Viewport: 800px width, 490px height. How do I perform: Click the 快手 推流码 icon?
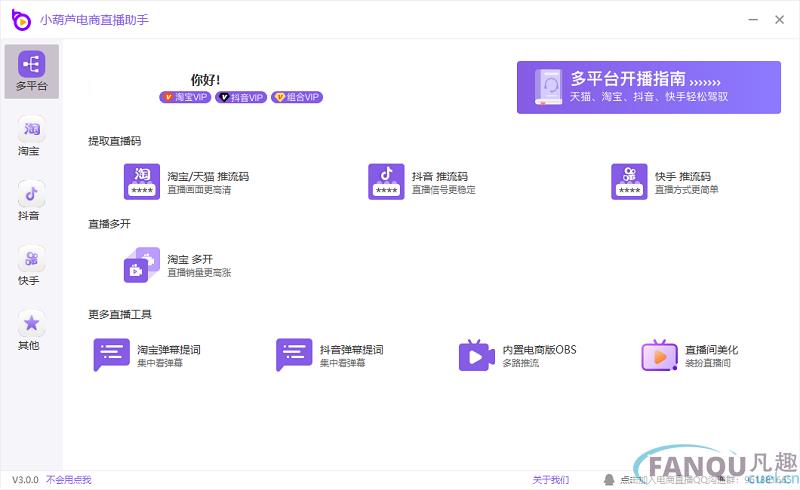point(629,182)
